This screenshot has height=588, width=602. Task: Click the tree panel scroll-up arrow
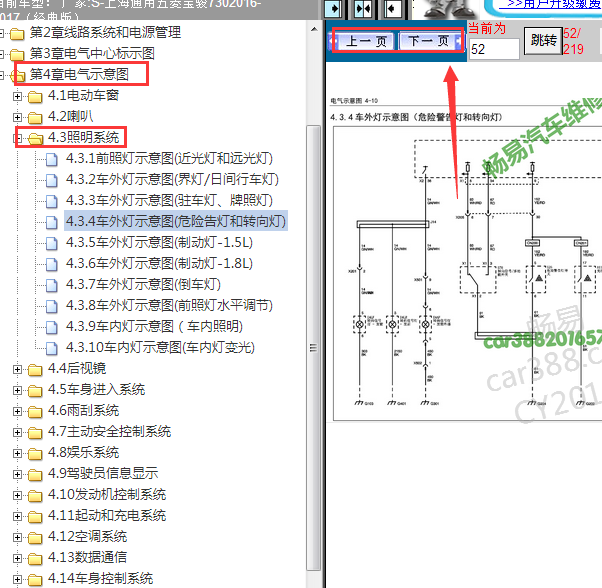coord(314,29)
